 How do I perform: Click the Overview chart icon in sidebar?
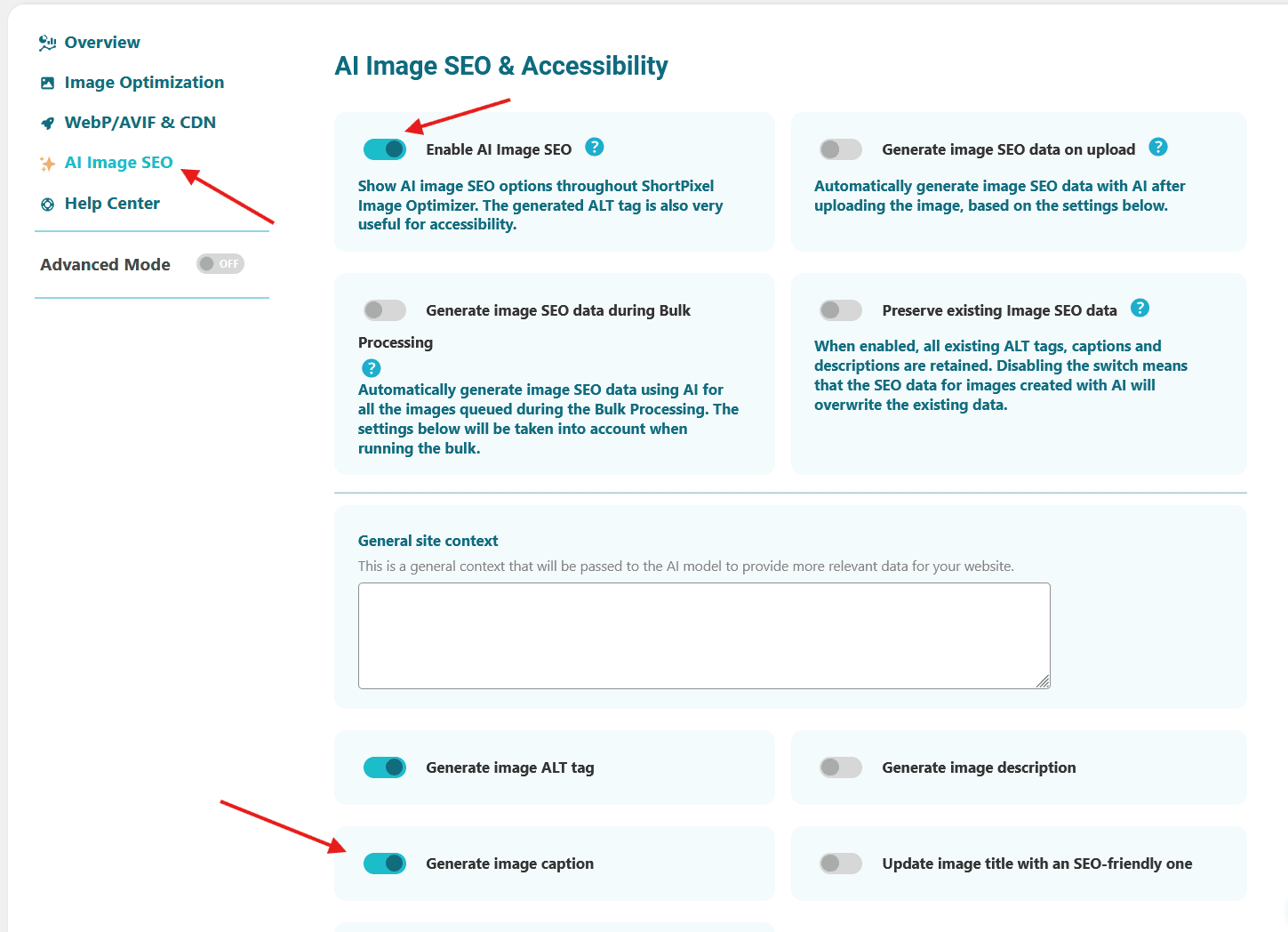(x=47, y=43)
